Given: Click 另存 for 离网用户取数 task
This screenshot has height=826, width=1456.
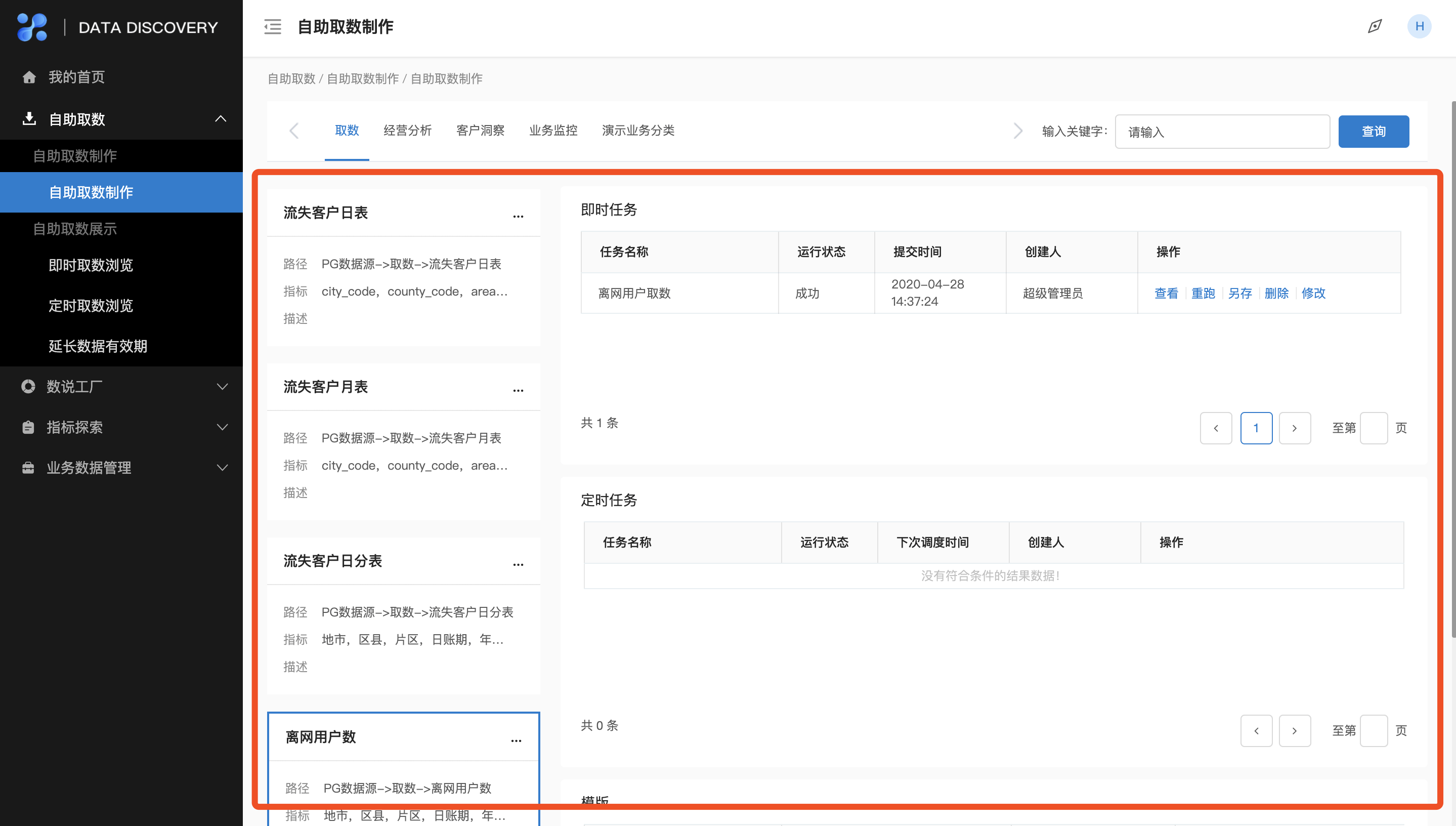Looking at the screenshot, I should (x=1240, y=293).
